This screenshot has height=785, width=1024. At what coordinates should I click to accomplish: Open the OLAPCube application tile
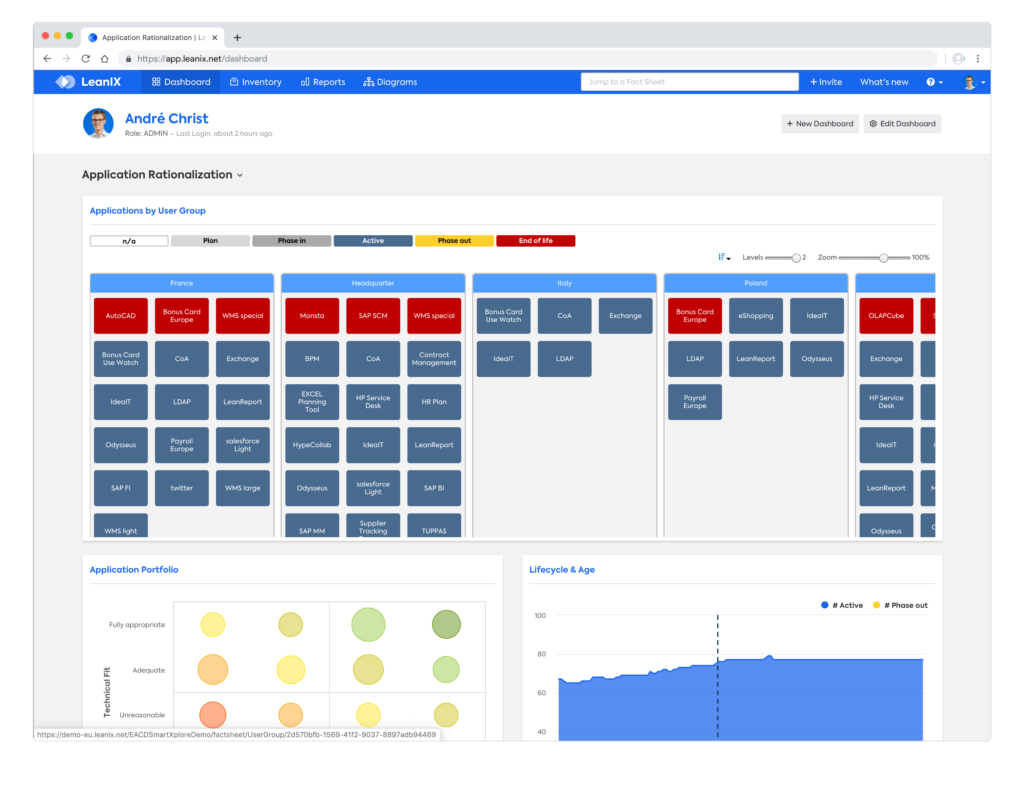(886, 315)
